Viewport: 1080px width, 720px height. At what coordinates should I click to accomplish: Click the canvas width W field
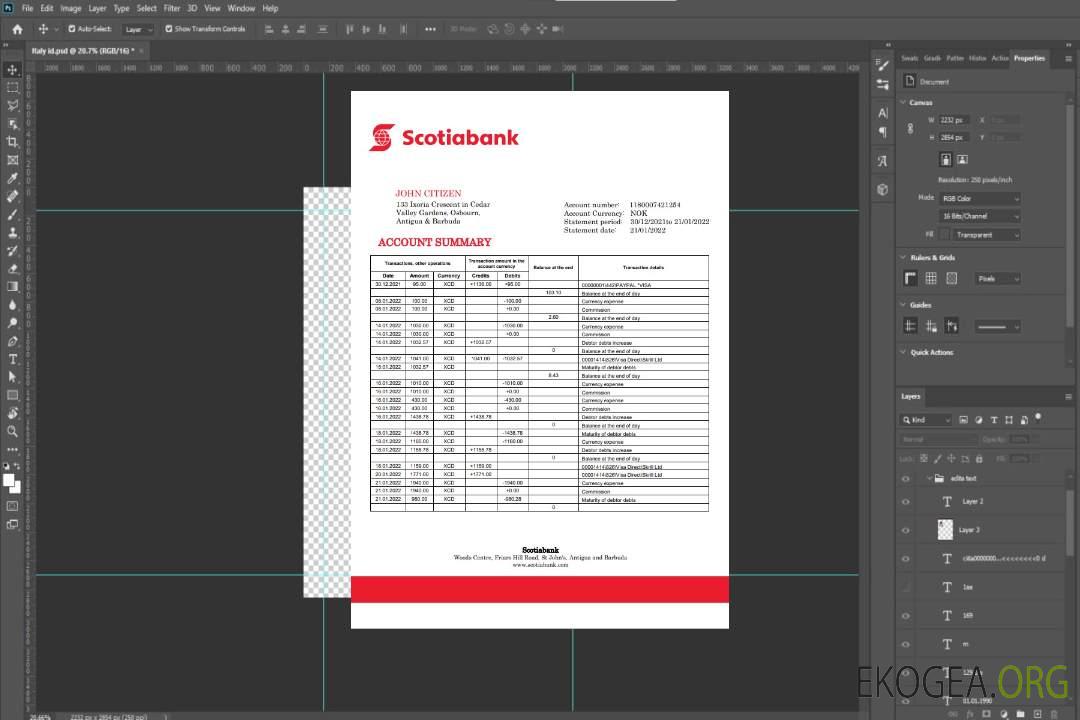pyautogui.click(x=954, y=120)
